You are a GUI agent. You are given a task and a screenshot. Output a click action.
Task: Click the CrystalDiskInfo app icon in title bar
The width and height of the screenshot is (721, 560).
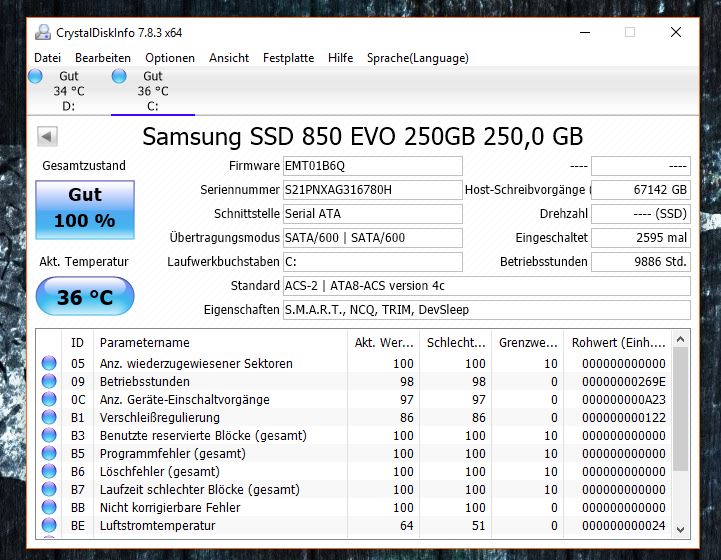(x=43, y=32)
